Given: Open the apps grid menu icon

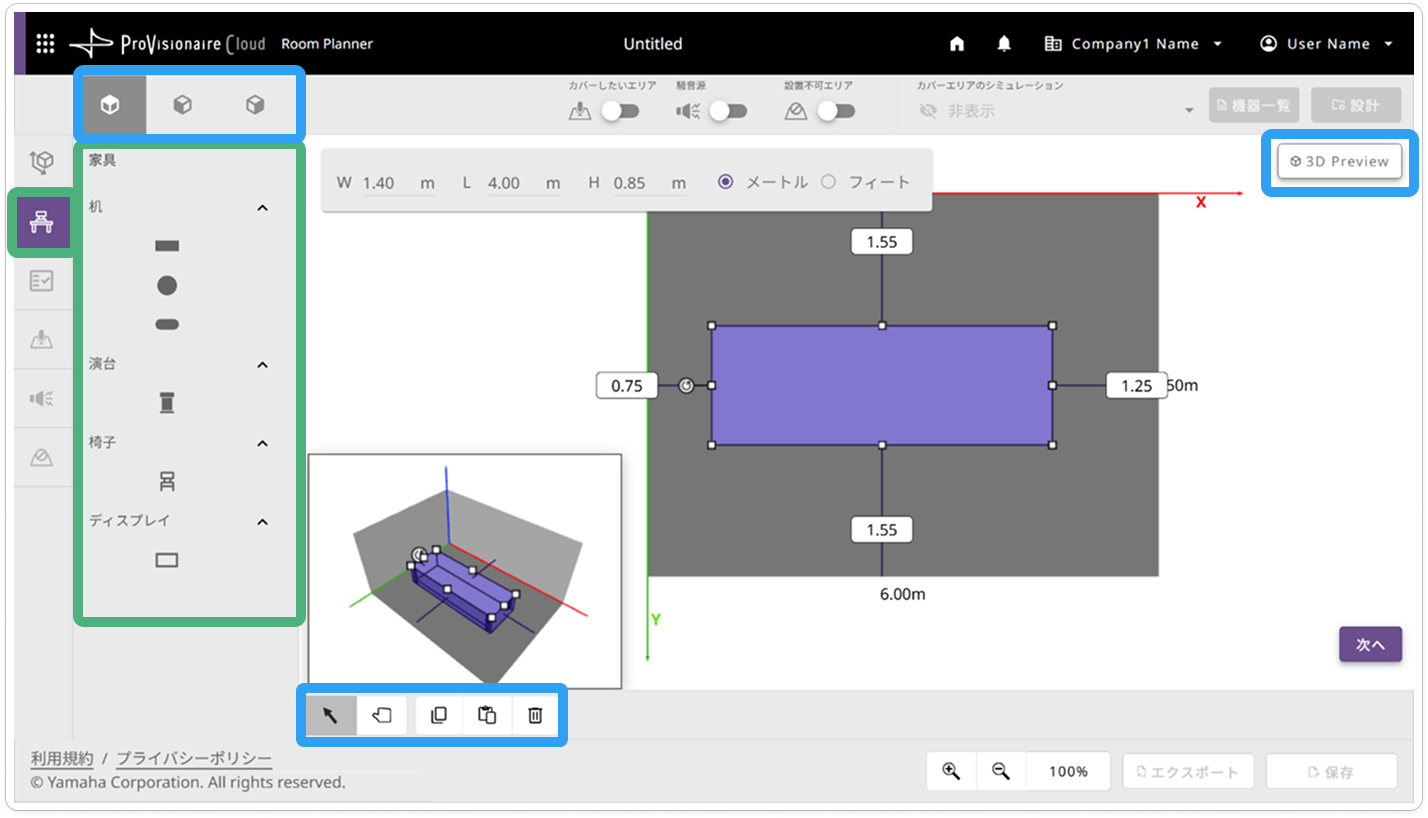Looking at the screenshot, I should click(45, 44).
